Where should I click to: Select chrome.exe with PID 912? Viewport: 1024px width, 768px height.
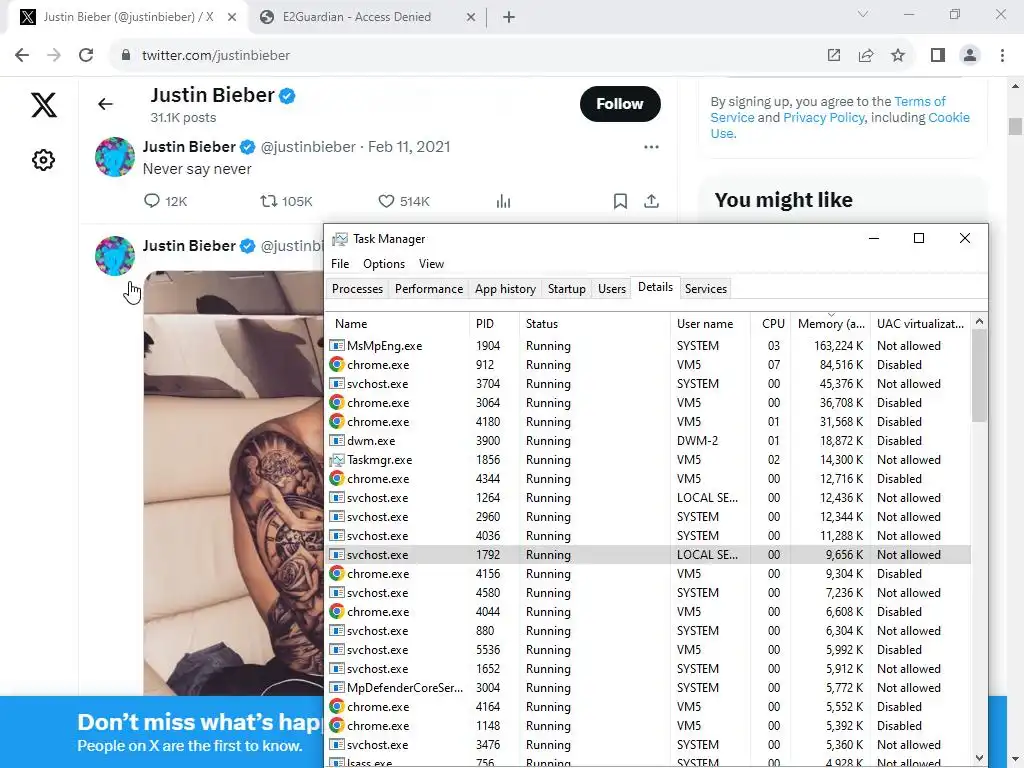(x=648, y=365)
